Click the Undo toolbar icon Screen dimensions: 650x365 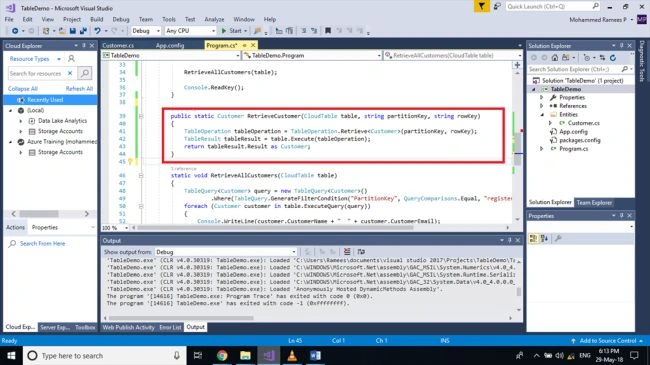pyautogui.click(x=97, y=31)
